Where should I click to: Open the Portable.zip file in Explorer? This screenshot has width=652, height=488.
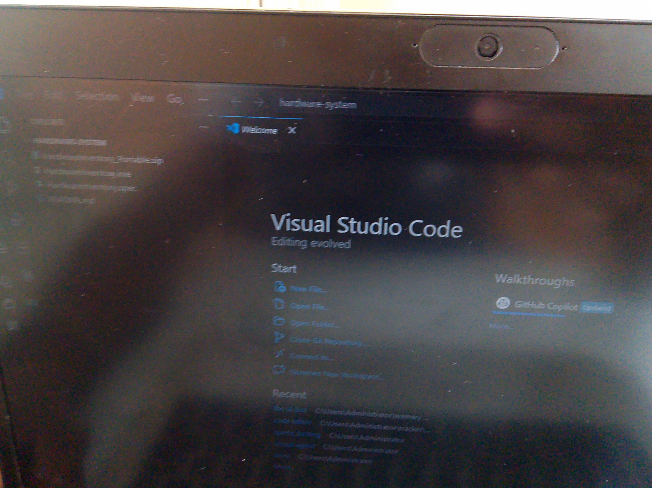[x=101, y=158]
